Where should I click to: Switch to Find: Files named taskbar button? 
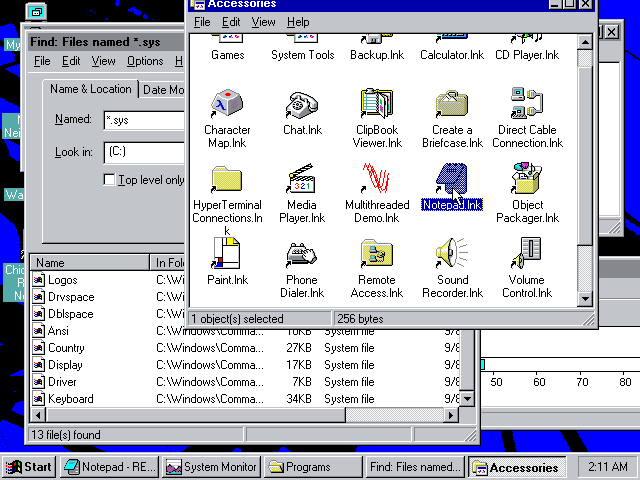(415, 467)
